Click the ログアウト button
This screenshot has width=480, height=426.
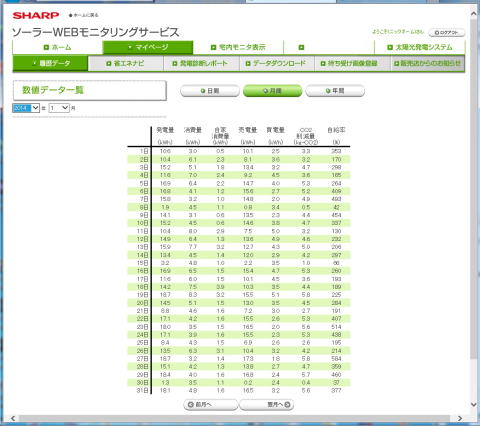pos(446,33)
